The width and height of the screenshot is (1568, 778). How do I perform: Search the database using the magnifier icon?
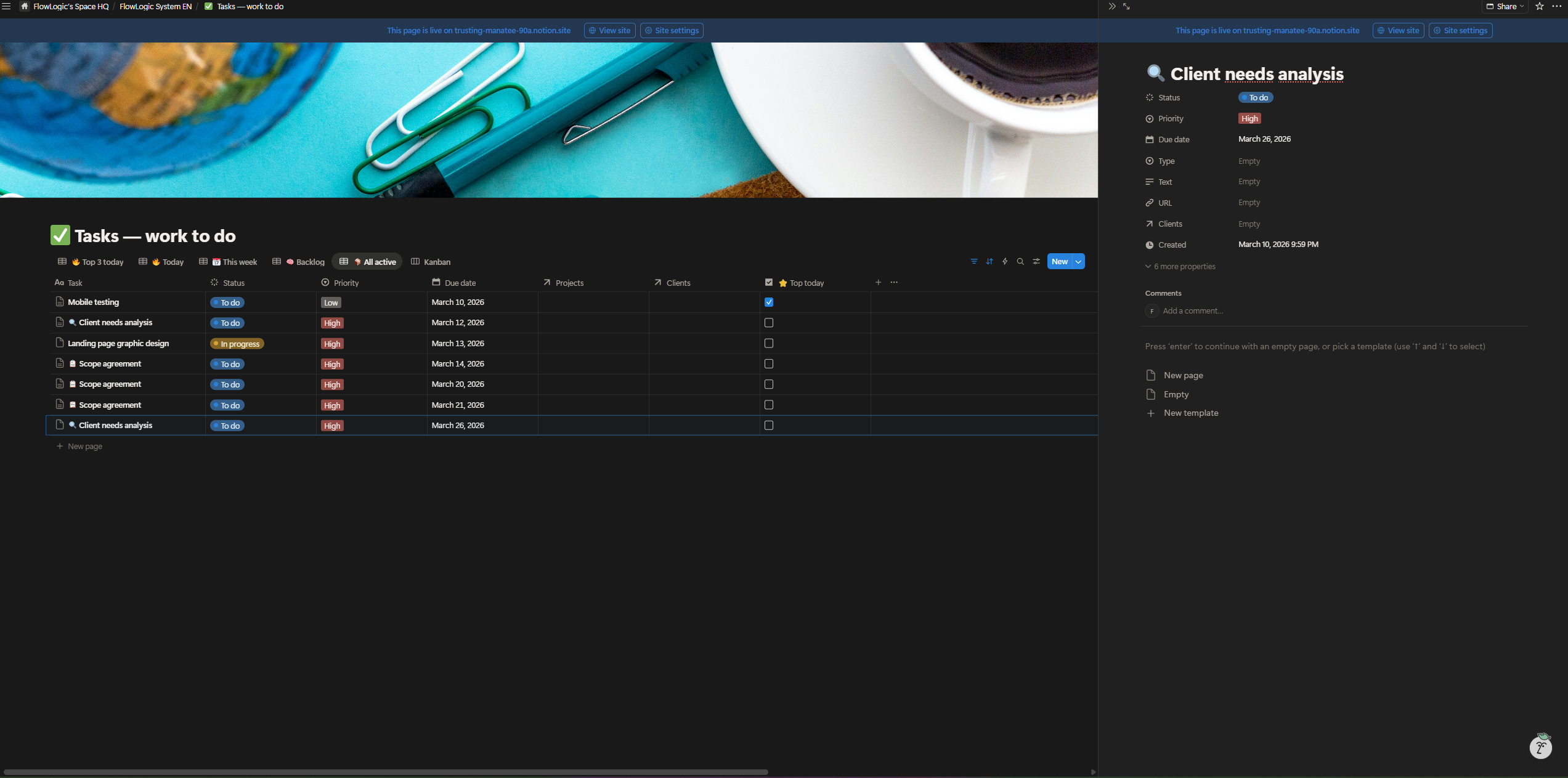[1020, 261]
